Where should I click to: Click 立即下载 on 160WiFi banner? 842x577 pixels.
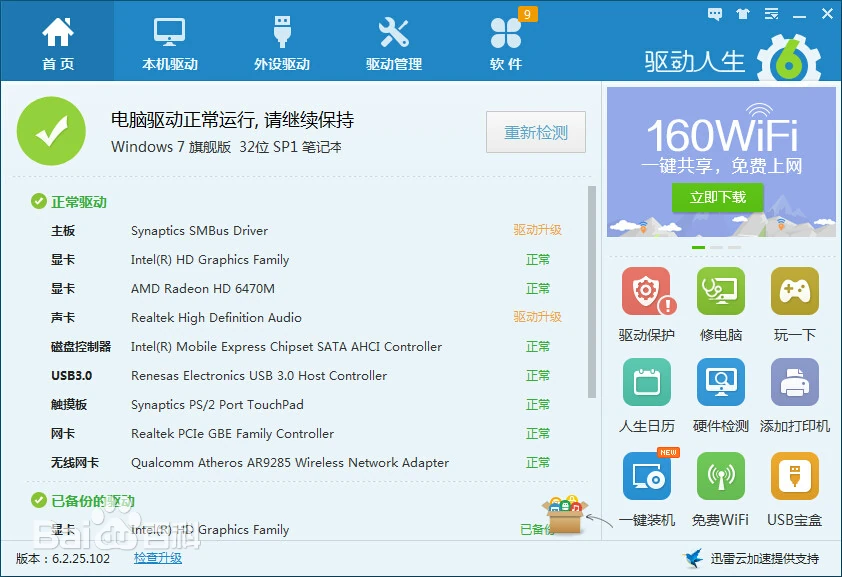[717, 197]
